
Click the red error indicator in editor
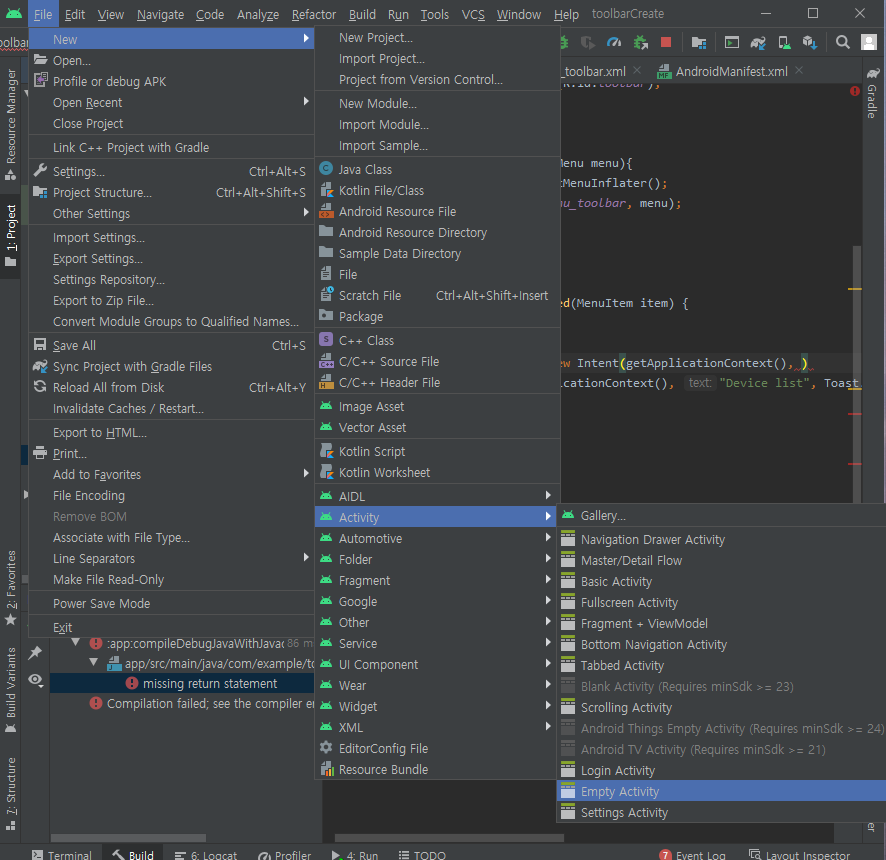click(x=854, y=91)
